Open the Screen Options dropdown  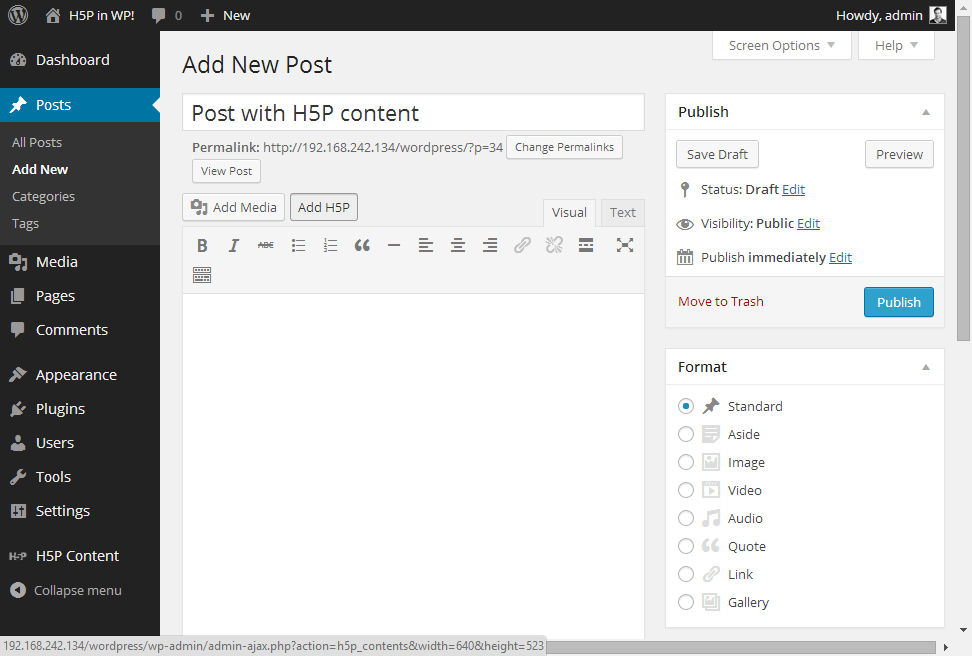[781, 45]
